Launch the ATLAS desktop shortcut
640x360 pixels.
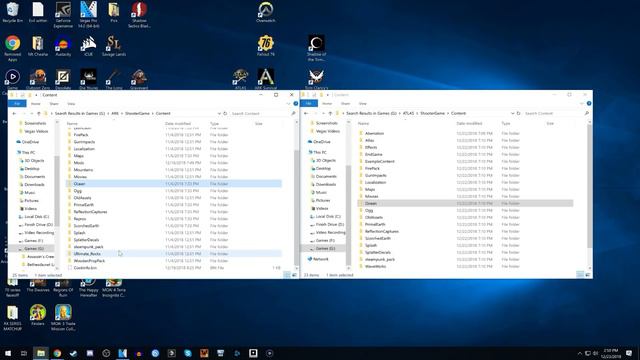[240, 79]
